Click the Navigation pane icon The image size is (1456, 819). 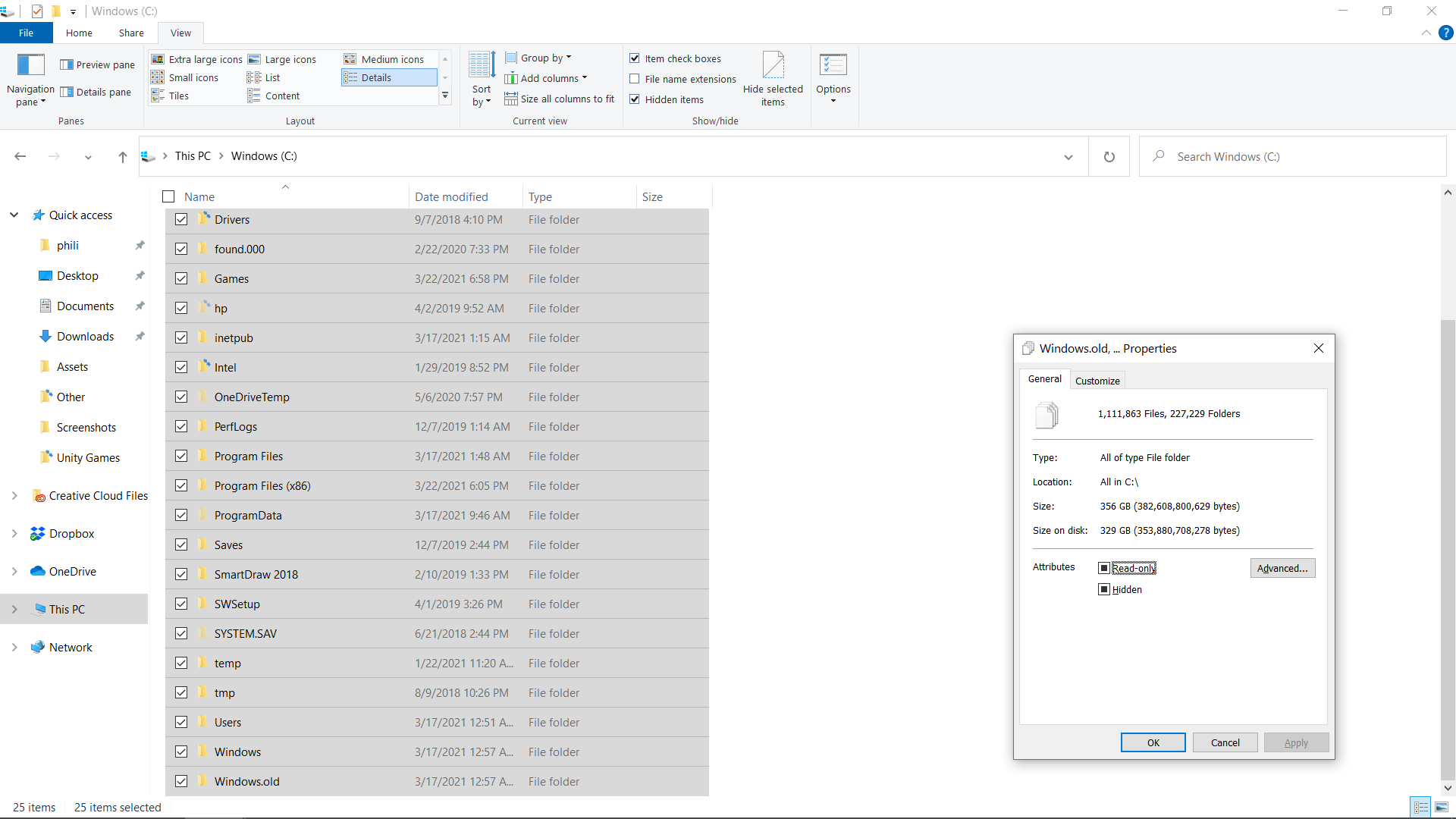pyautogui.click(x=30, y=65)
